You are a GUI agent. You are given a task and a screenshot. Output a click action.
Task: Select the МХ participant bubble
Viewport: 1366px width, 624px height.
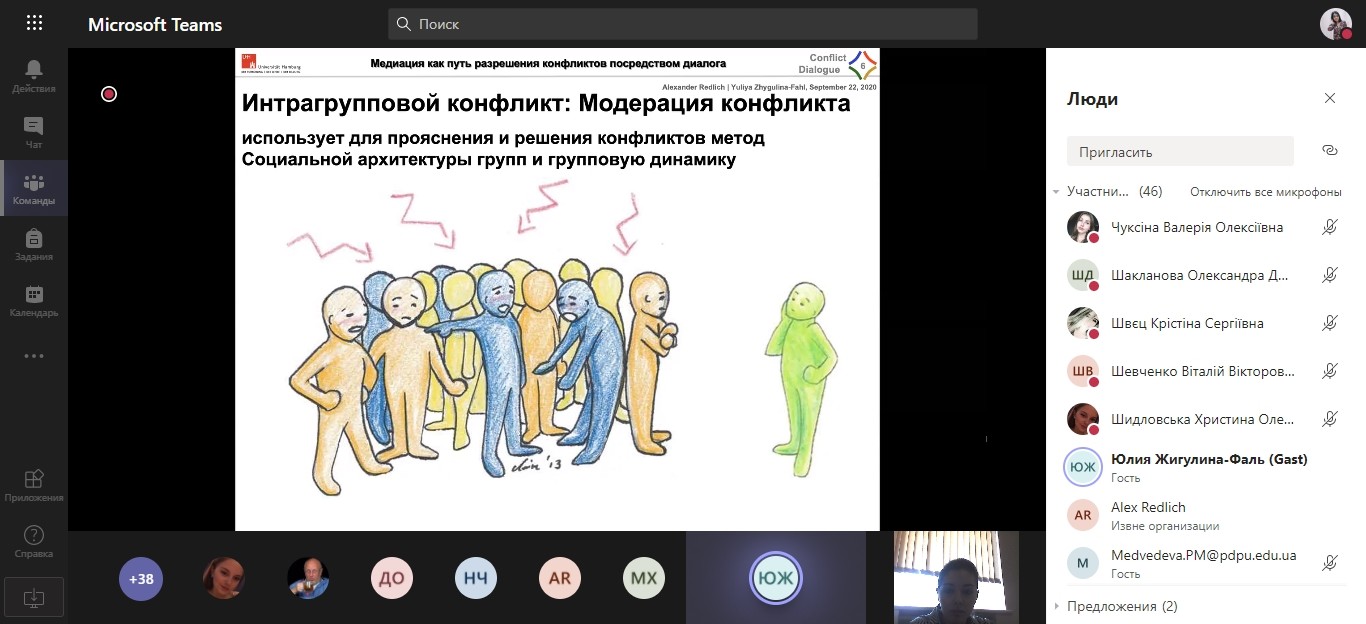coord(643,578)
